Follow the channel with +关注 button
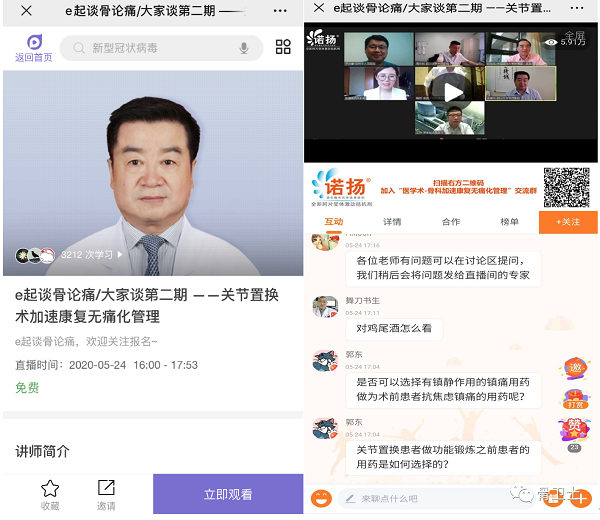Viewport: 600px width, 520px height. (568, 221)
